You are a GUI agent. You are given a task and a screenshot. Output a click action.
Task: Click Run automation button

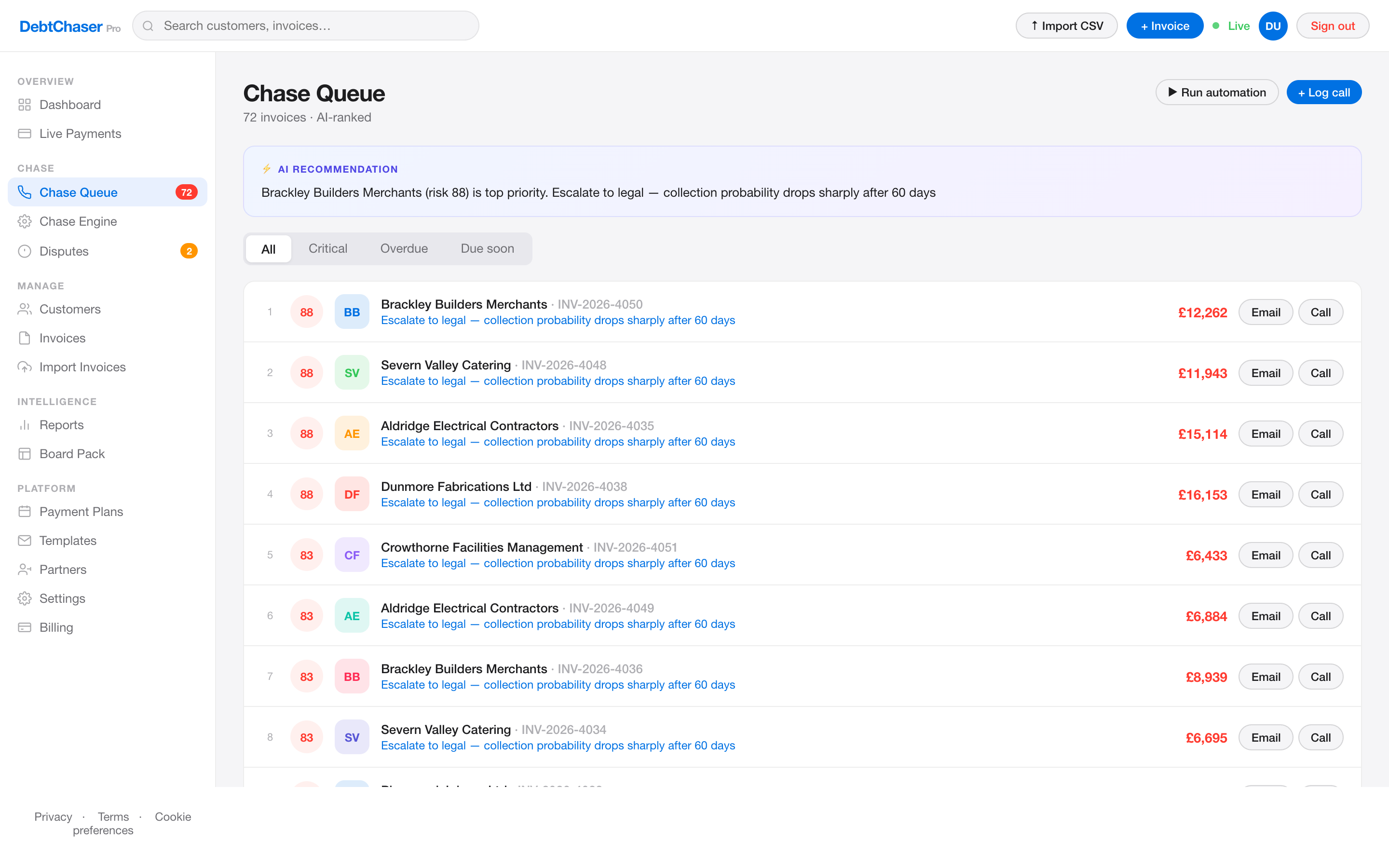[1217, 93]
